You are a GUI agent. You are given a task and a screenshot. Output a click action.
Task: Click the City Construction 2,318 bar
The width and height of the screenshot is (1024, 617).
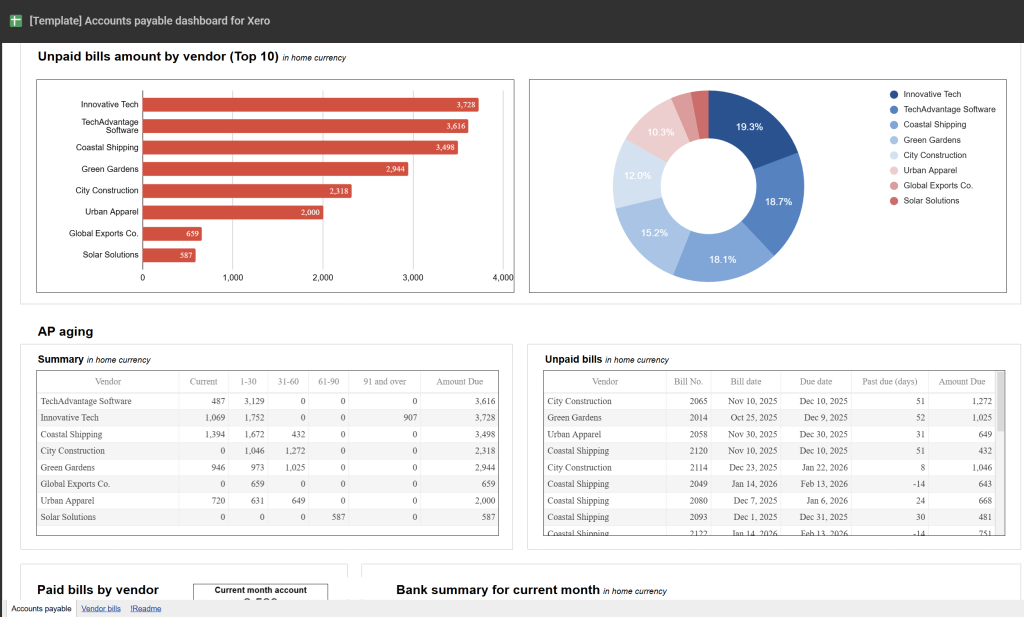(x=247, y=191)
